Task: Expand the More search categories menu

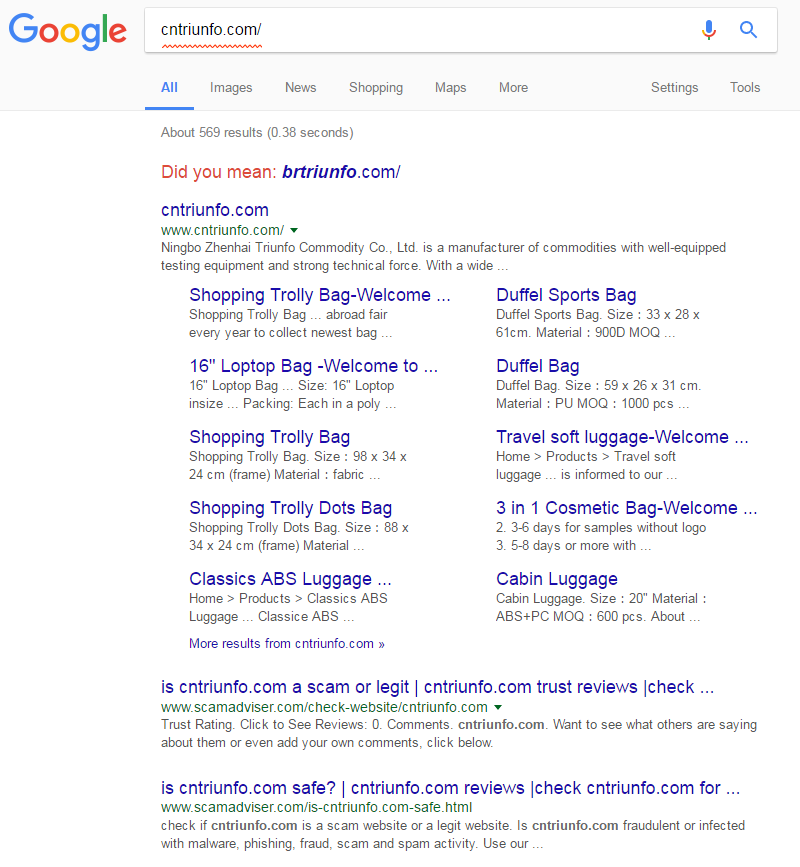Action: (514, 87)
